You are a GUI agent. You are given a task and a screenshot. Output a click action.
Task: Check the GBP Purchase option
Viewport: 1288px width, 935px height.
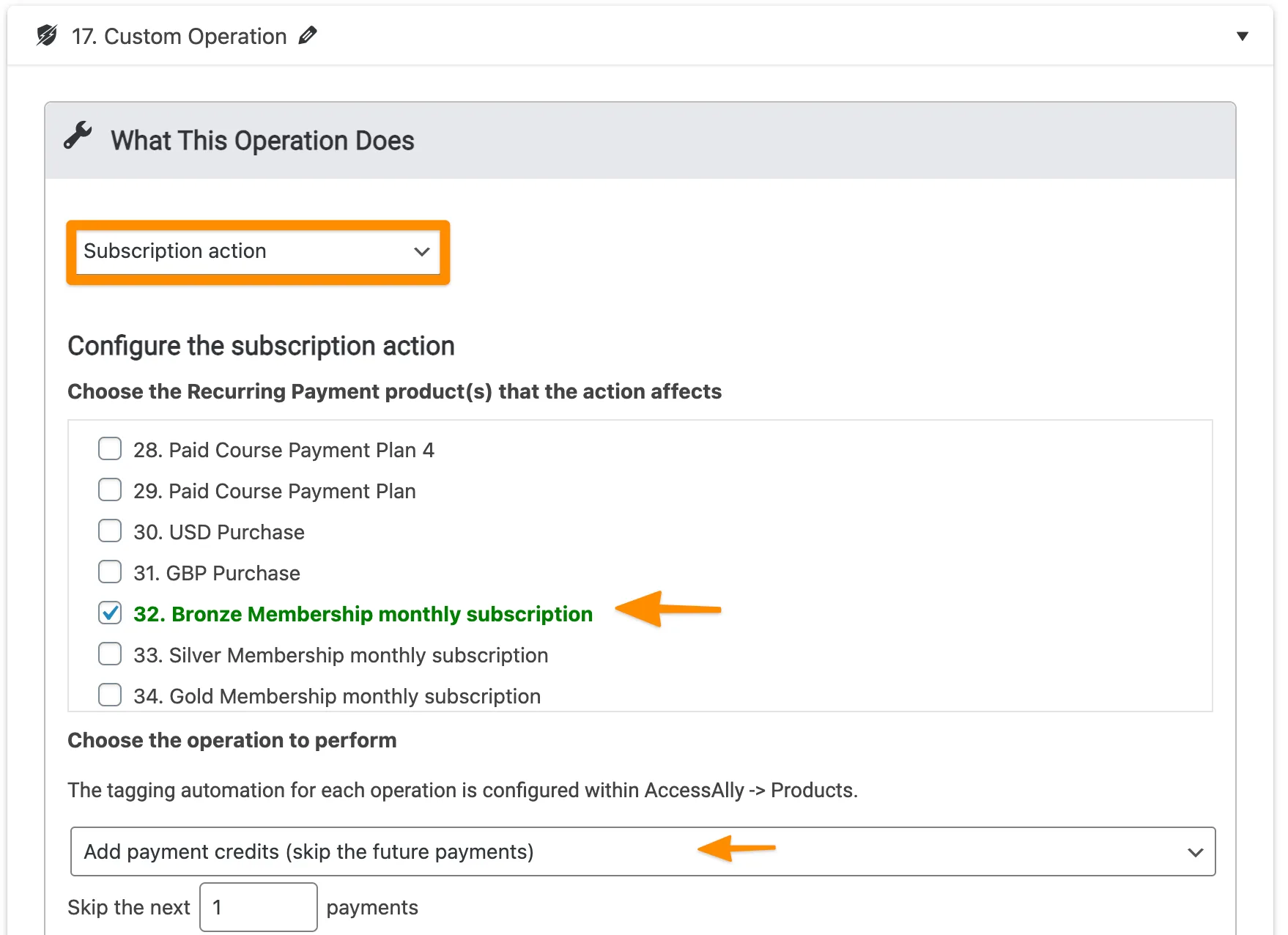pos(110,572)
